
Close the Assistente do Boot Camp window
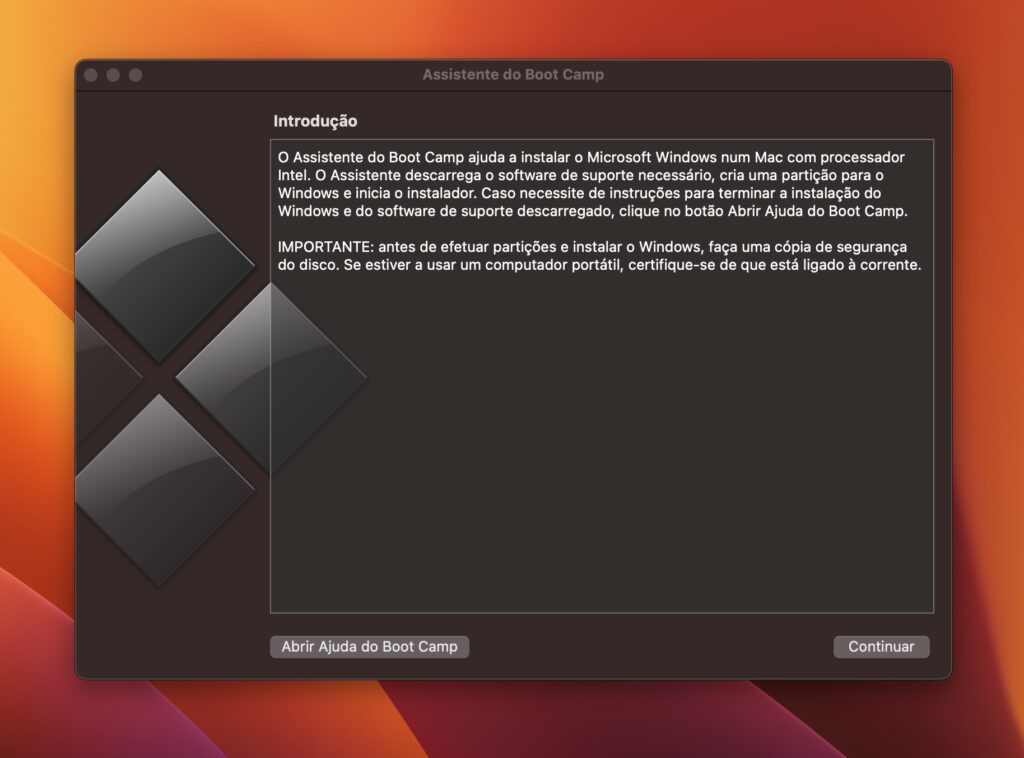91,75
